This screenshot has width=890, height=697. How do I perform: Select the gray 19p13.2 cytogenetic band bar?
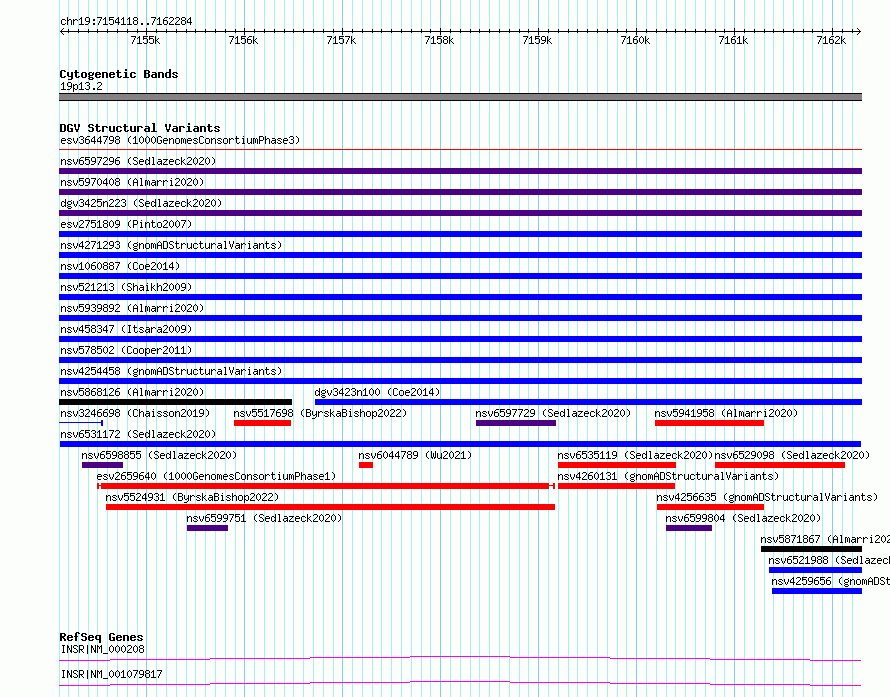460,97
